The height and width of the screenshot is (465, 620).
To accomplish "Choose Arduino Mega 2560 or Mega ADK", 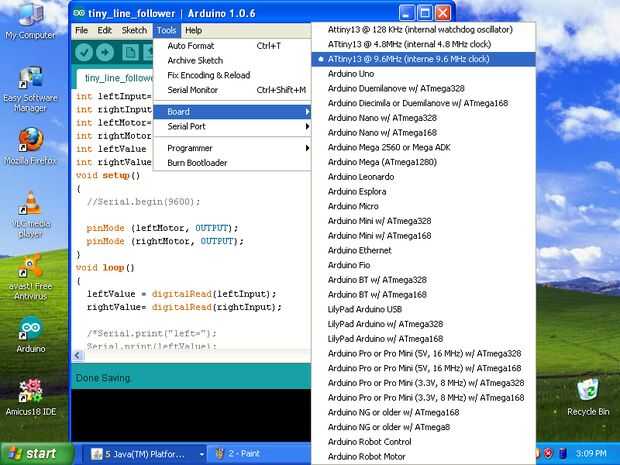I will click(423, 147).
